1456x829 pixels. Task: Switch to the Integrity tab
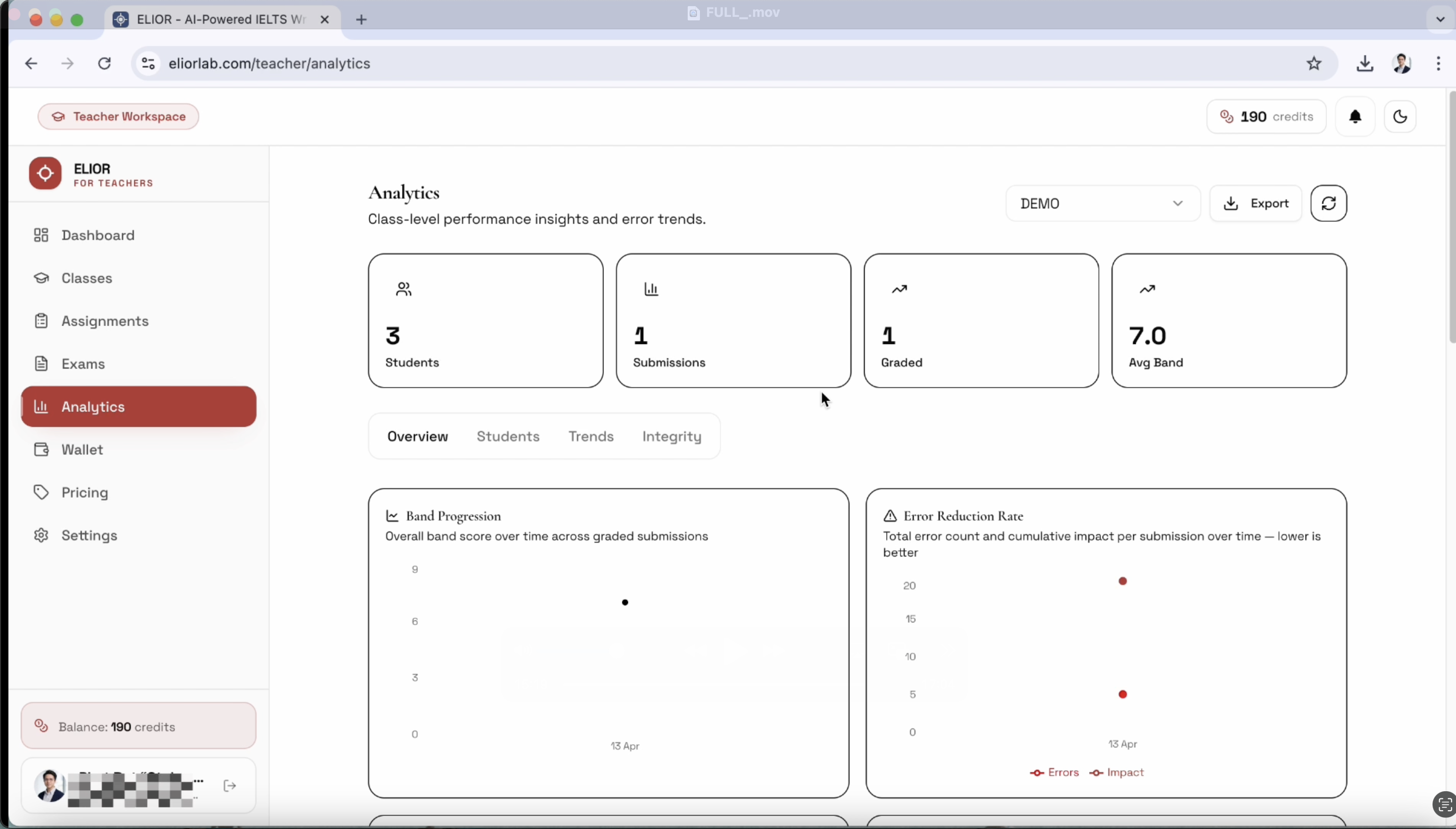click(671, 436)
